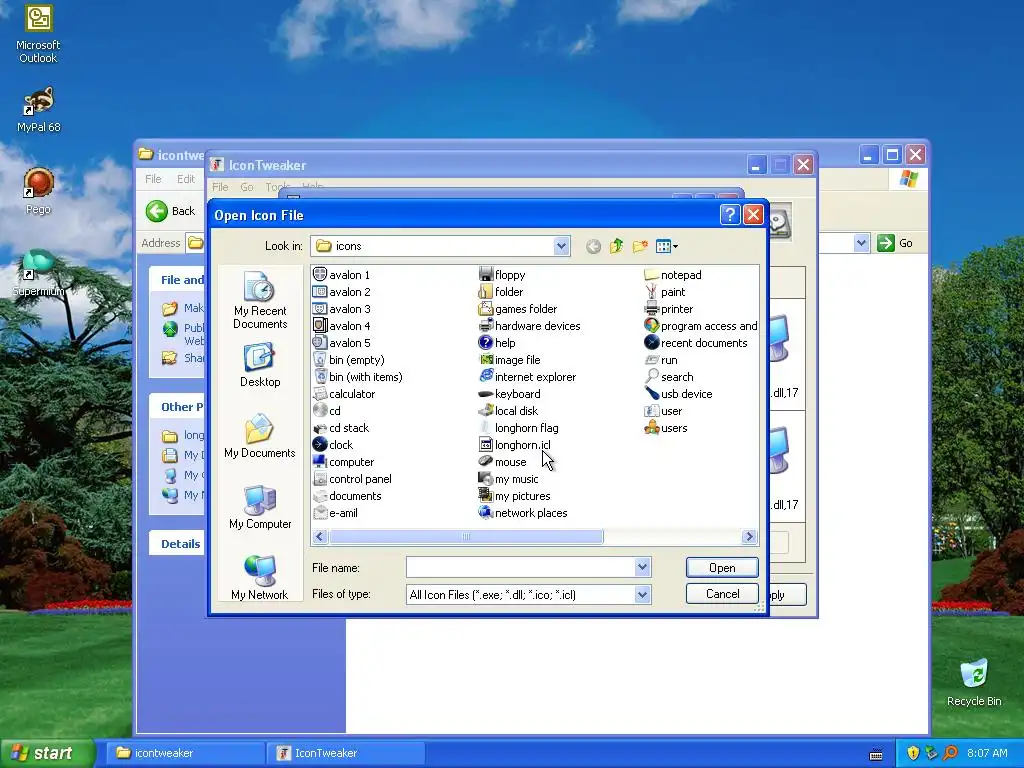Click the security shield tray icon
The width and height of the screenshot is (1024, 768).
pos(912,753)
